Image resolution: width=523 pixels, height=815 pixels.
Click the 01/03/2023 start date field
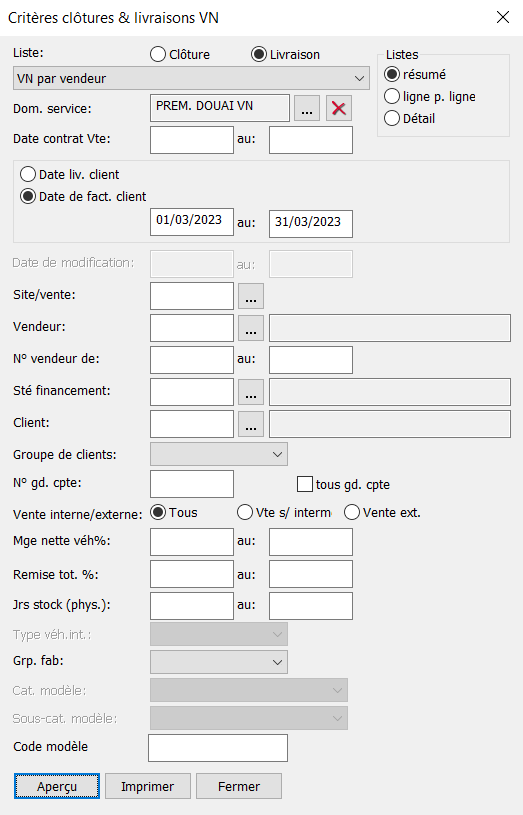pos(192,222)
